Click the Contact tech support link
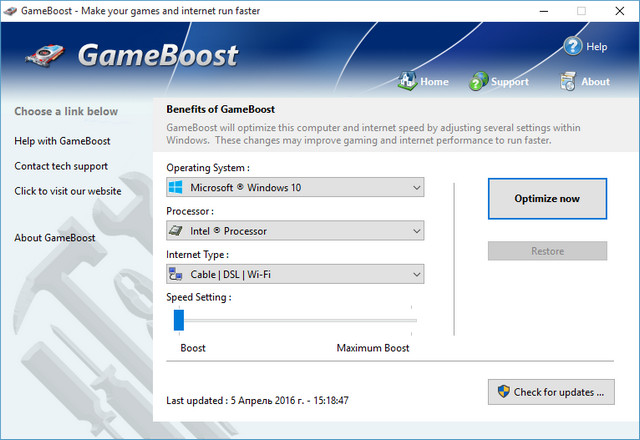 coord(61,166)
